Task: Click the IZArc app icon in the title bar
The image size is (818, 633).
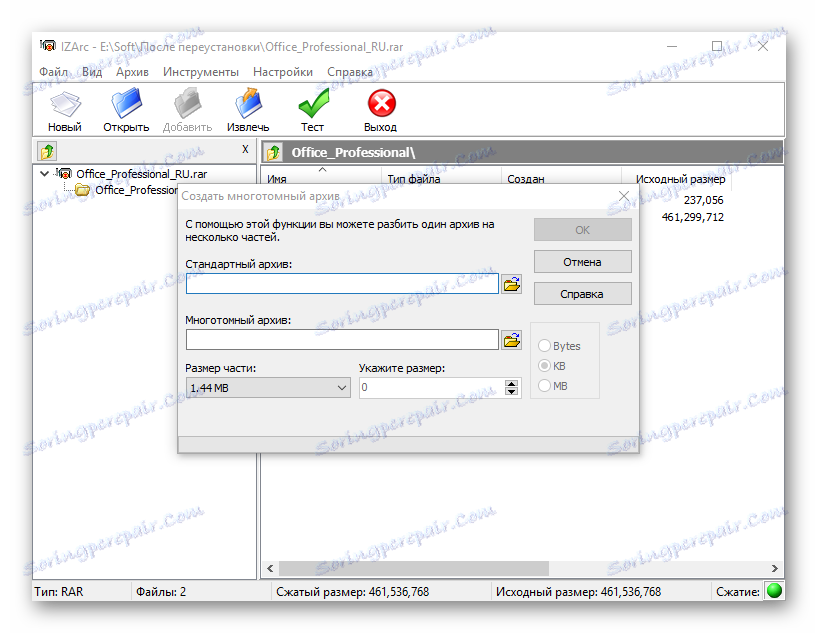Action: (47, 46)
